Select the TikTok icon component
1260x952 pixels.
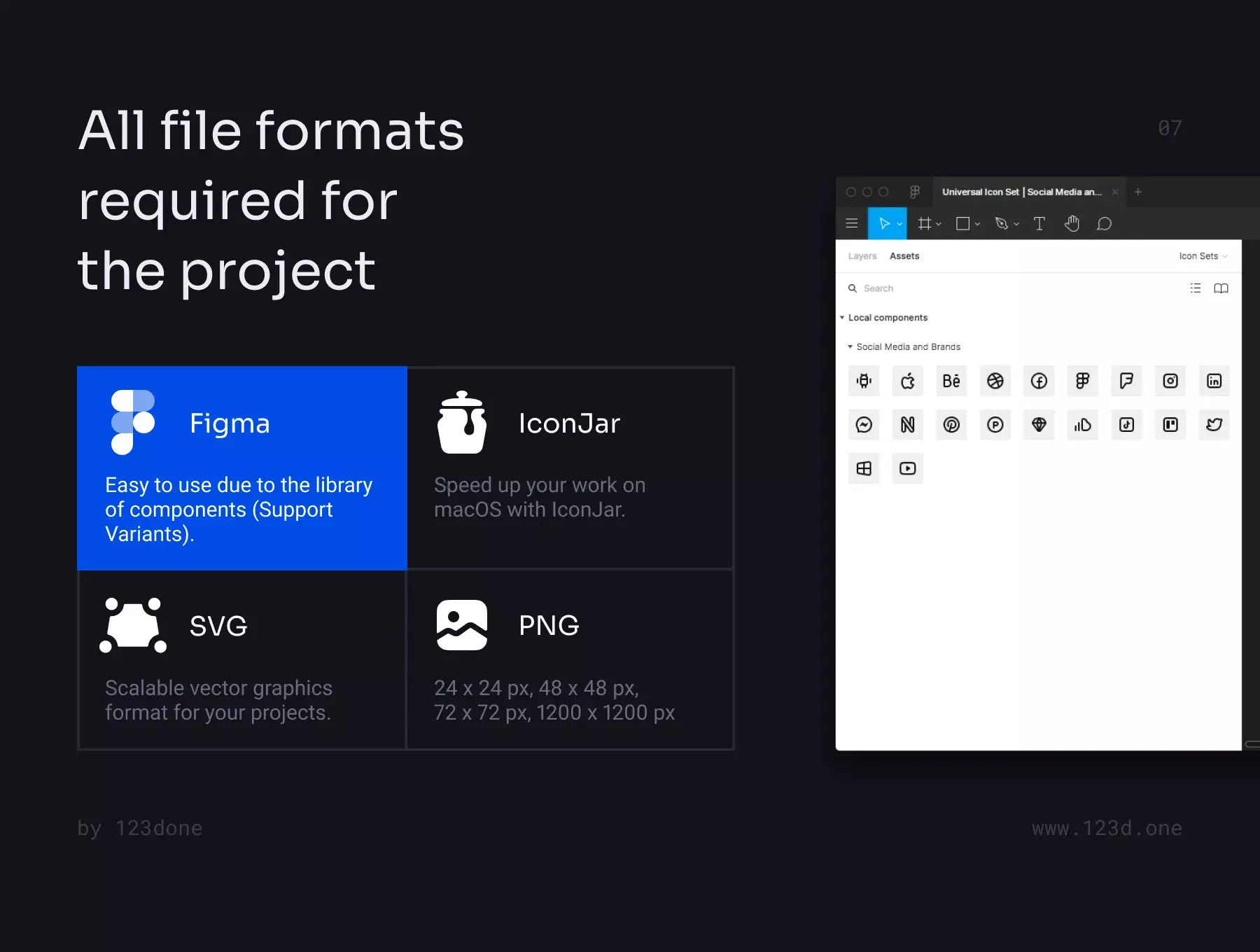1126,425
